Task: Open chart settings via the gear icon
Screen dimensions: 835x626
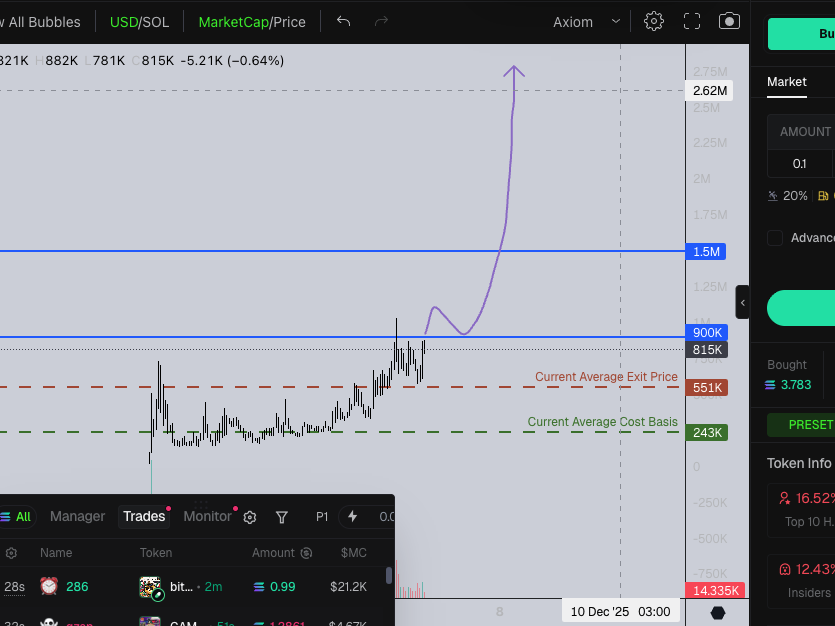Action: click(x=653, y=21)
